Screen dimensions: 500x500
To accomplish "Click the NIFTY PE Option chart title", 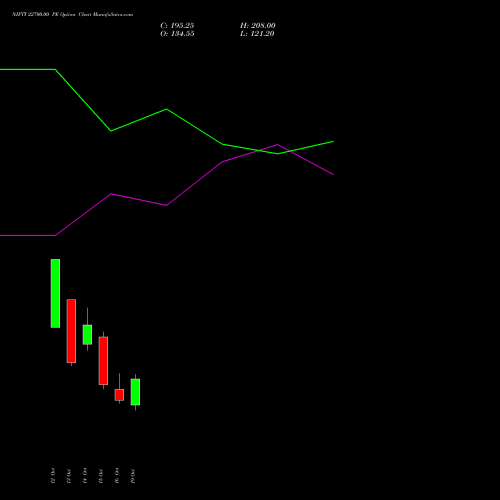I will [72, 14].
